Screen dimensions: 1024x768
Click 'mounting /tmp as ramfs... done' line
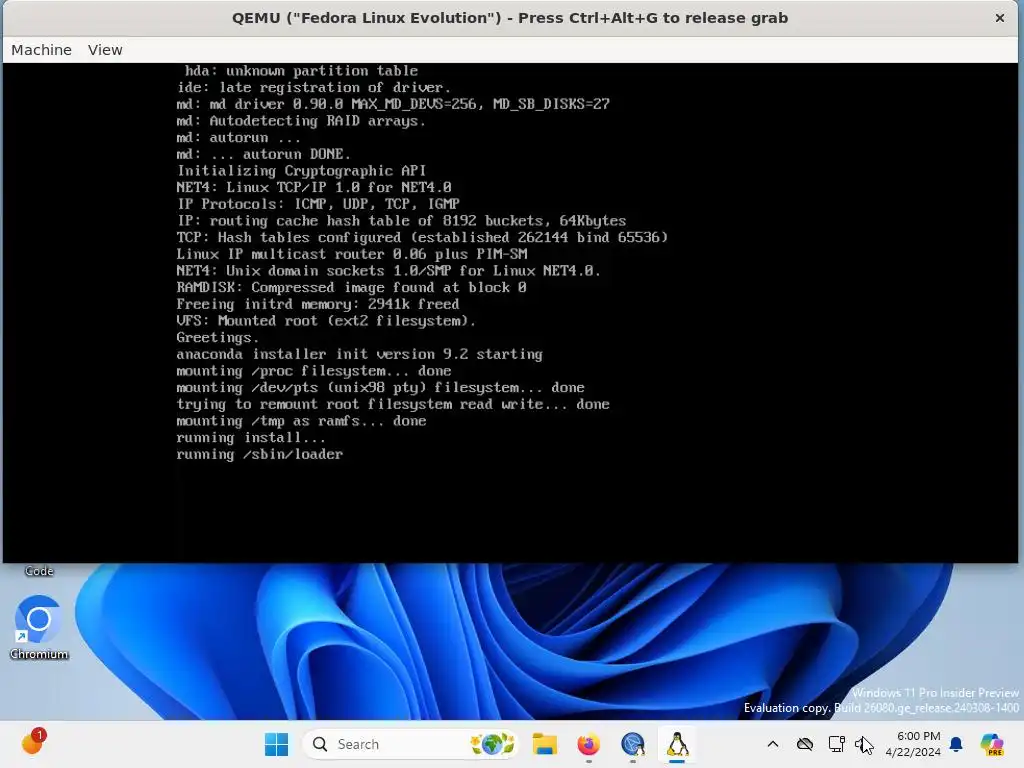pos(301,421)
